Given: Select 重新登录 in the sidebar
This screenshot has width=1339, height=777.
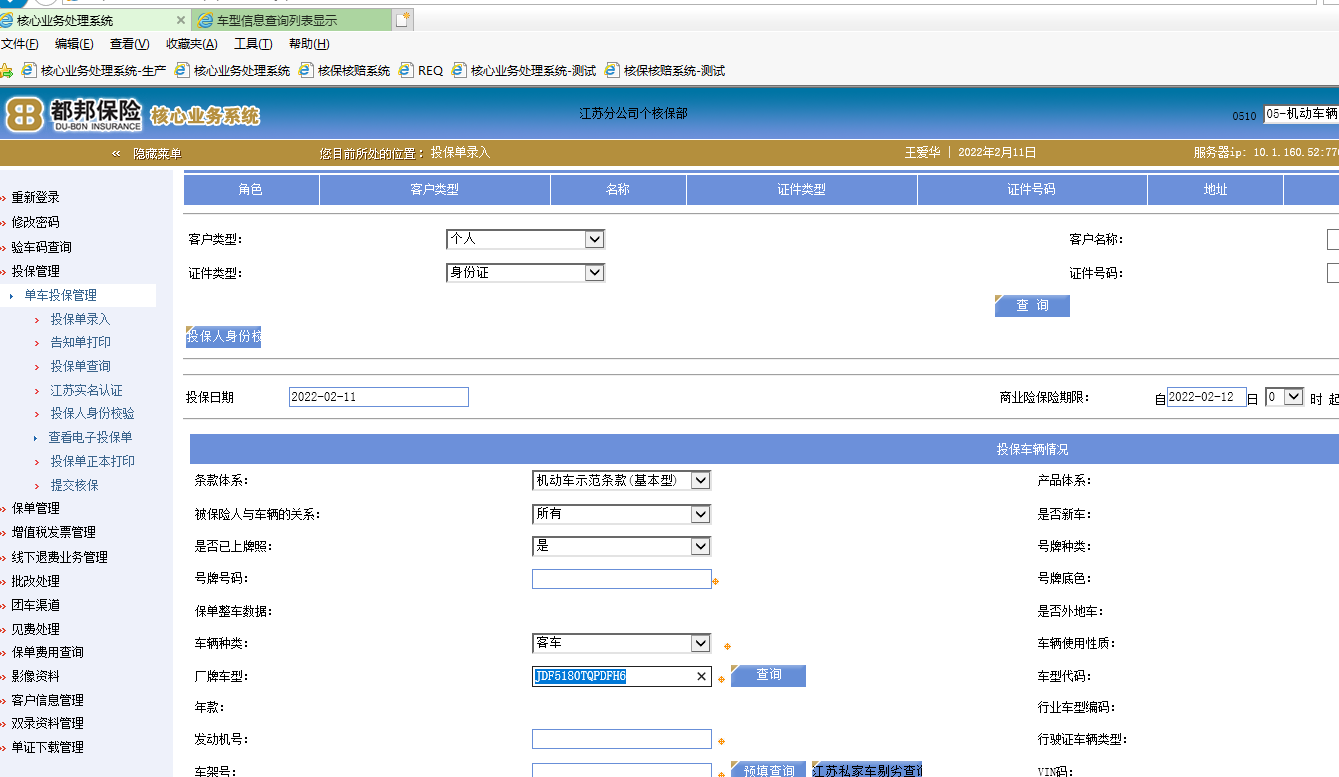Looking at the screenshot, I should click(x=35, y=198).
